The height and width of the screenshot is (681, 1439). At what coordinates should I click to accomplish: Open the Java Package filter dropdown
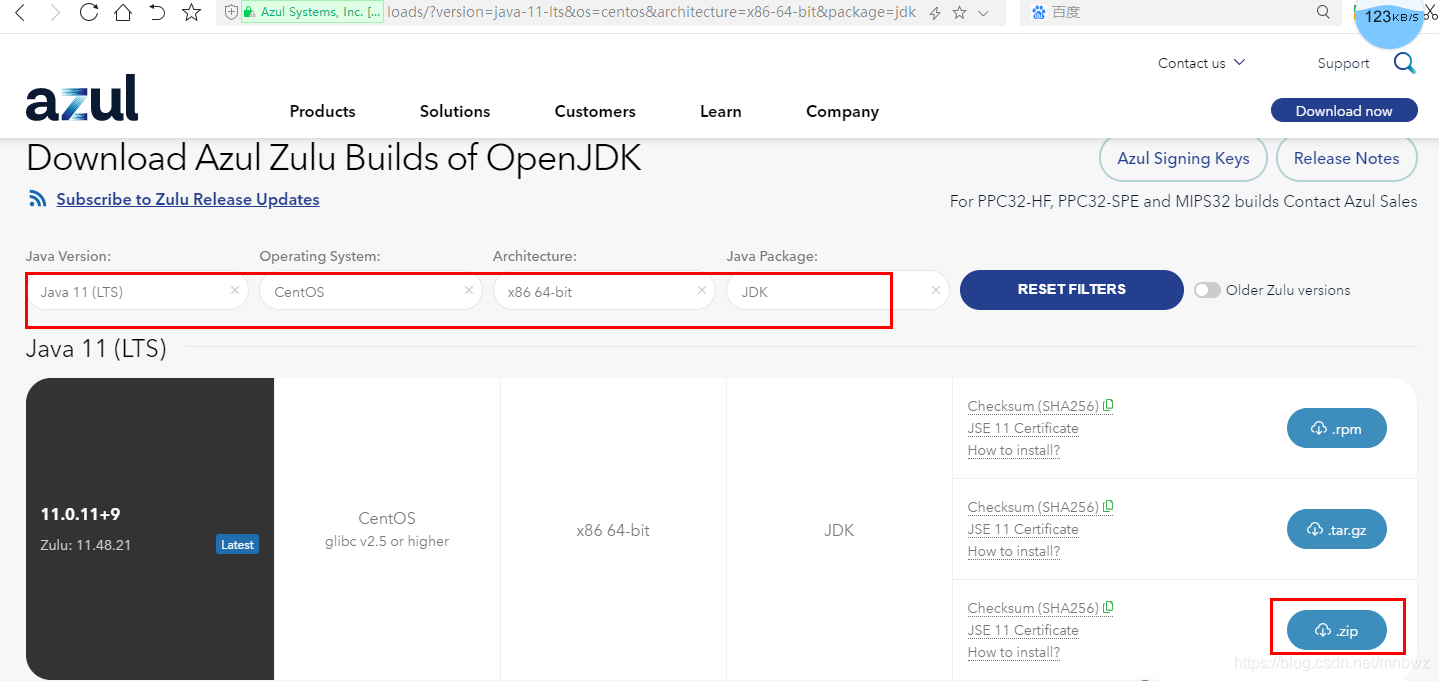(838, 291)
